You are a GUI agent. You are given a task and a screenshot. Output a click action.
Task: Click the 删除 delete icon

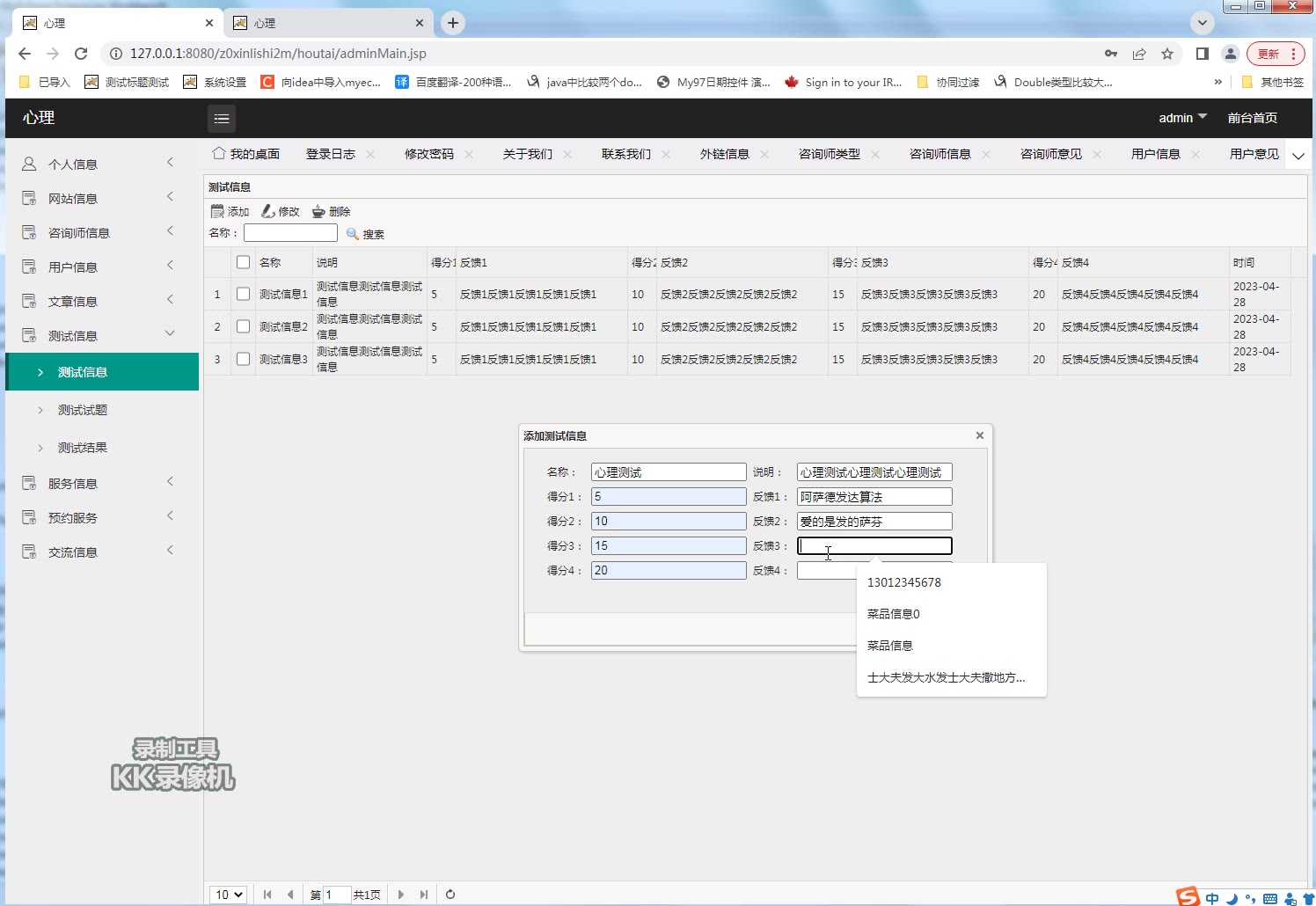[x=319, y=211]
